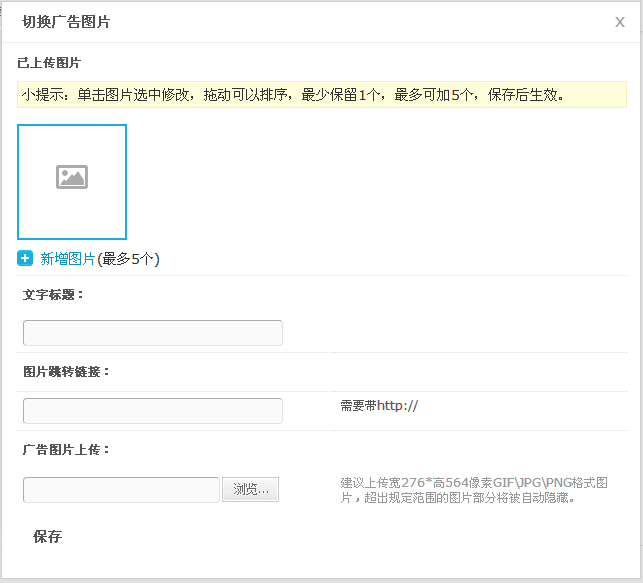Screen dimensions: 643x583
Task: Click the 保存 button
Action: click(47, 536)
